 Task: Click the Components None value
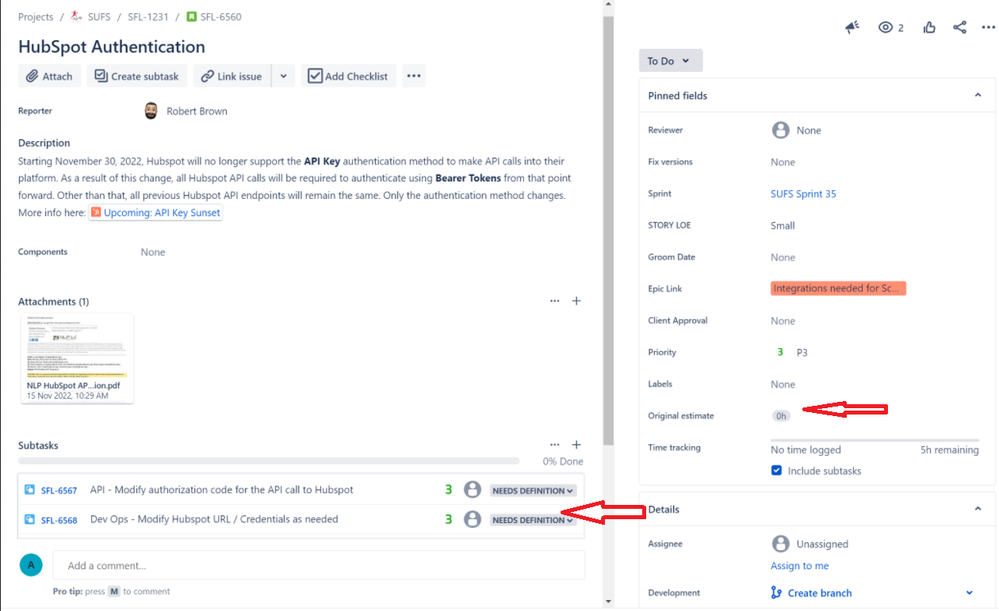[153, 252]
